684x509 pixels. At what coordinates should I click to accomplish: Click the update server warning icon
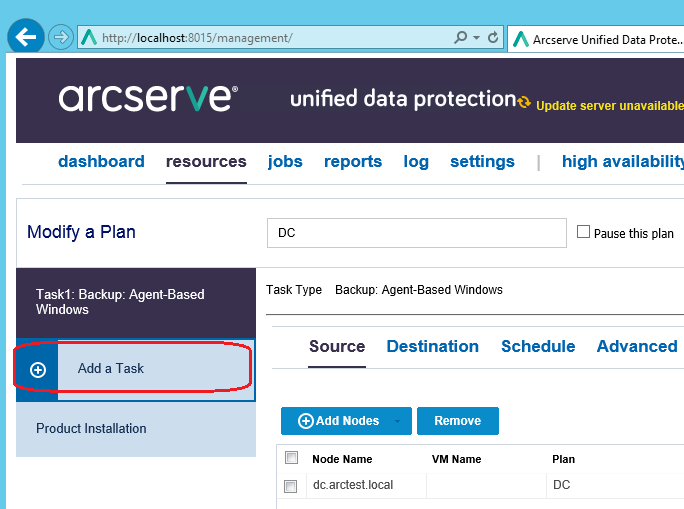(x=525, y=101)
